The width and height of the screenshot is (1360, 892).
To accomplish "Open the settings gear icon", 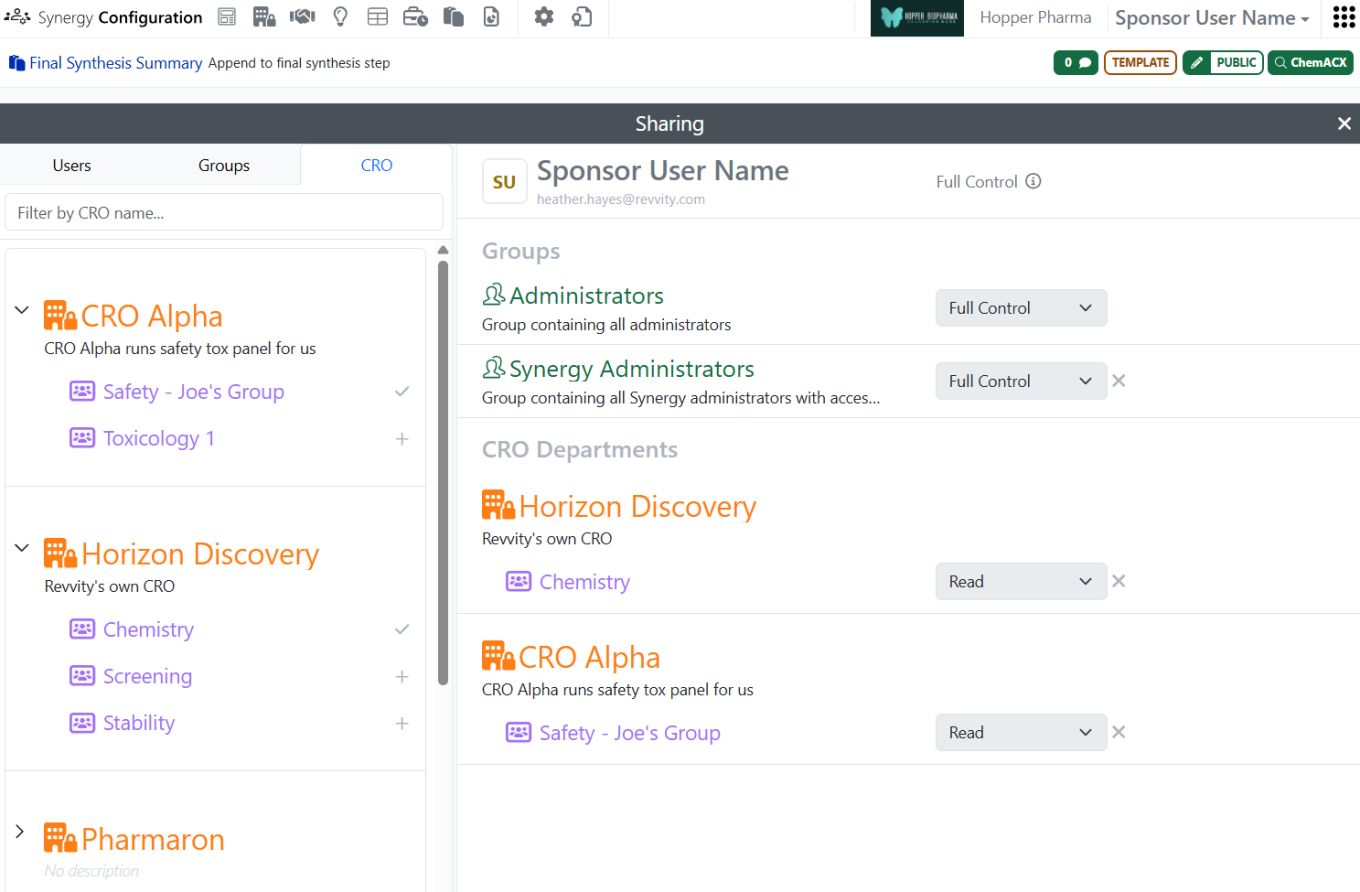I will coord(544,17).
